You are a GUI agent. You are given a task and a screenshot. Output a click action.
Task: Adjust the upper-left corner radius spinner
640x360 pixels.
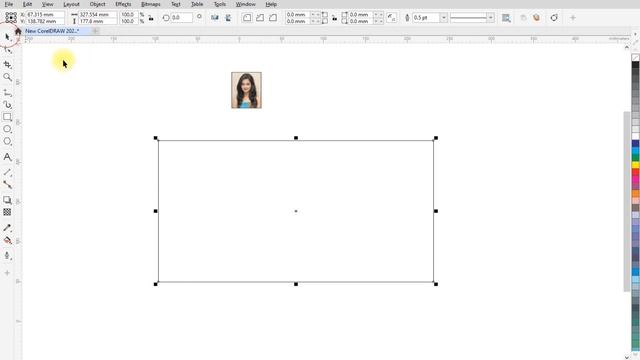coord(315,14)
